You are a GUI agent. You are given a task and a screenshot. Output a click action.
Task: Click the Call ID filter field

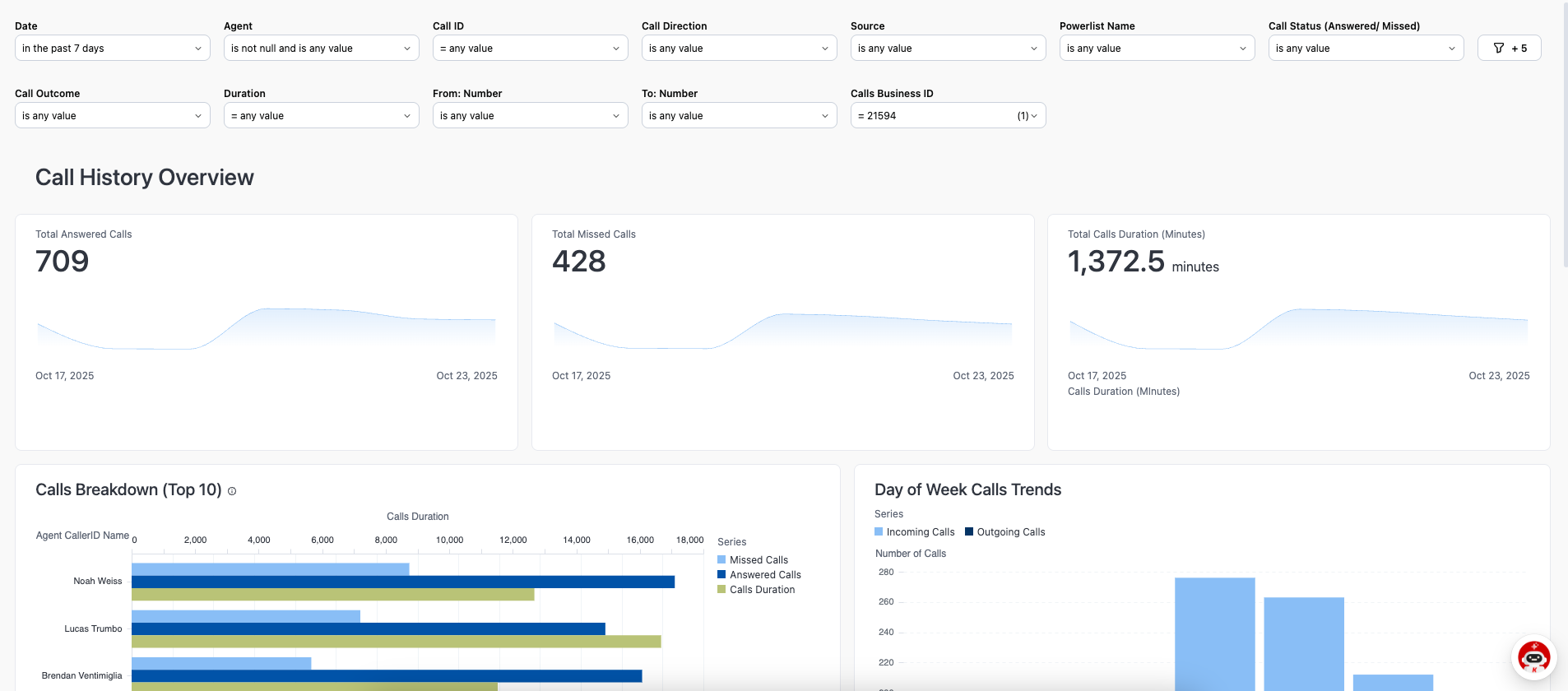(530, 49)
